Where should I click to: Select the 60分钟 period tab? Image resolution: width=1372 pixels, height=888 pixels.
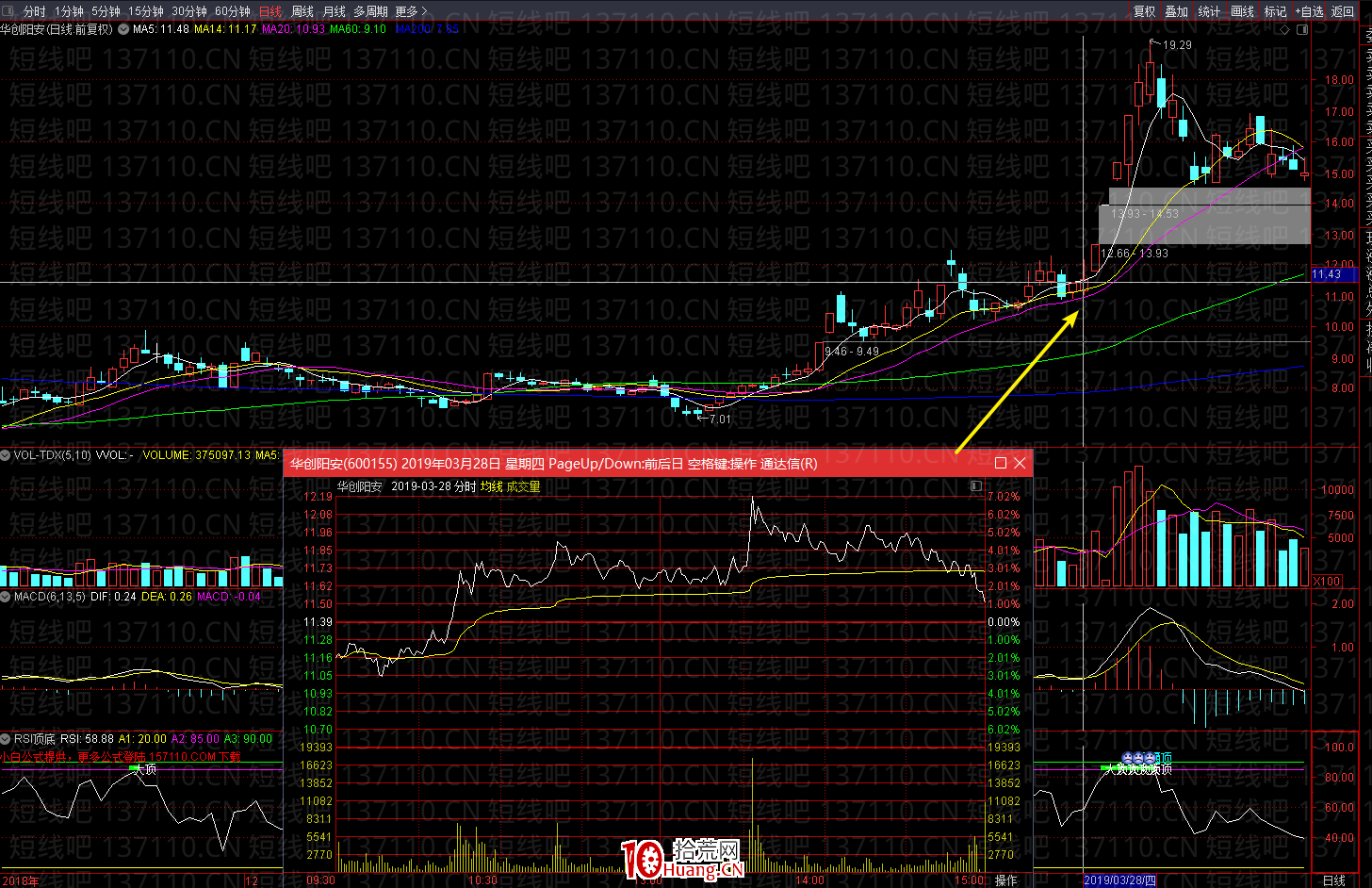coord(233,11)
